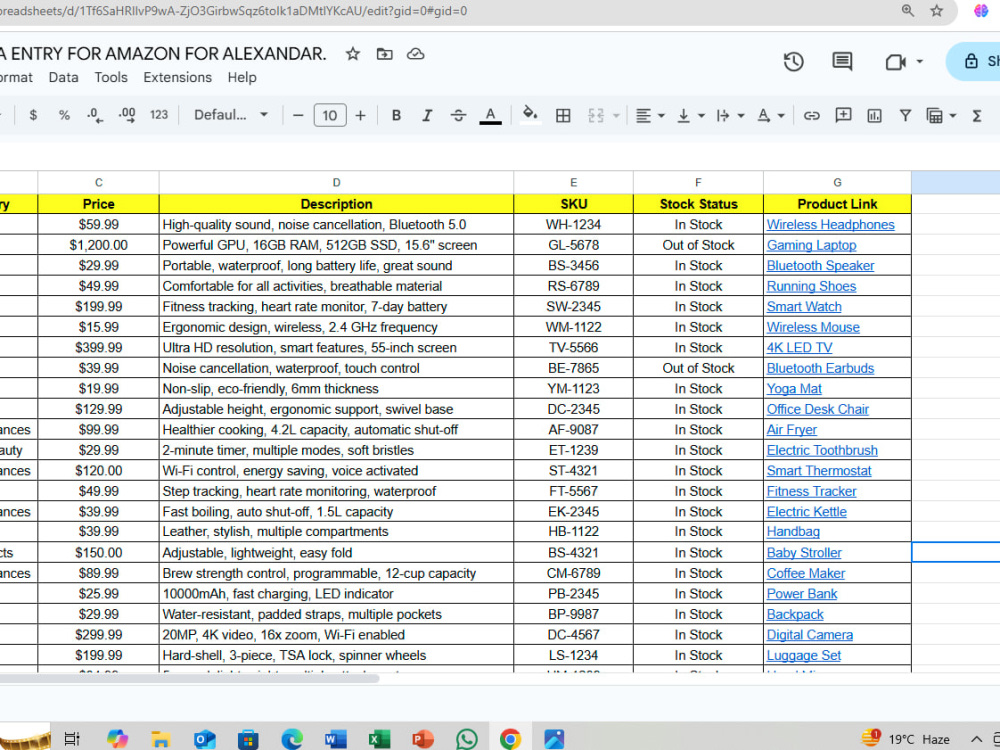Open the Default font dropdown
The height and width of the screenshot is (750, 1000).
click(x=230, y=115)
